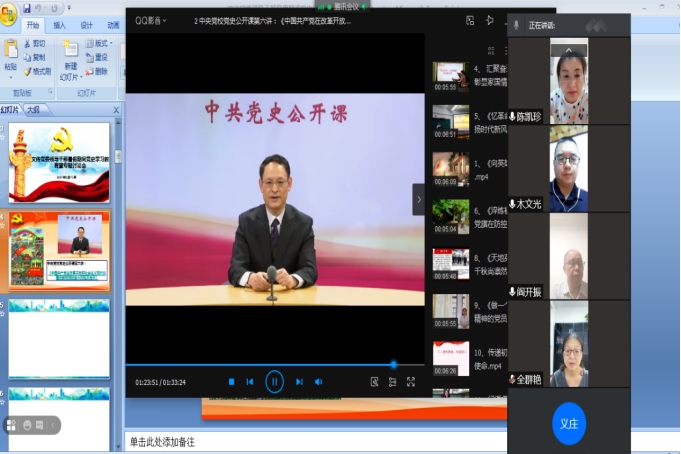681x454 pixels.
Task: Switch to the 大纲 outline tab
Action: (x=33, y=110)
